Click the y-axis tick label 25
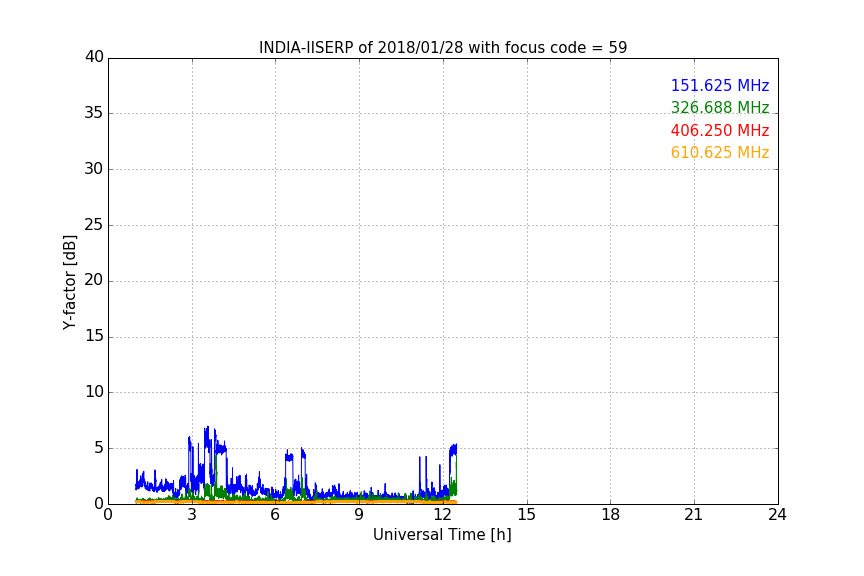The height and width of the screenshot is (576, 864). coord(94,225)
